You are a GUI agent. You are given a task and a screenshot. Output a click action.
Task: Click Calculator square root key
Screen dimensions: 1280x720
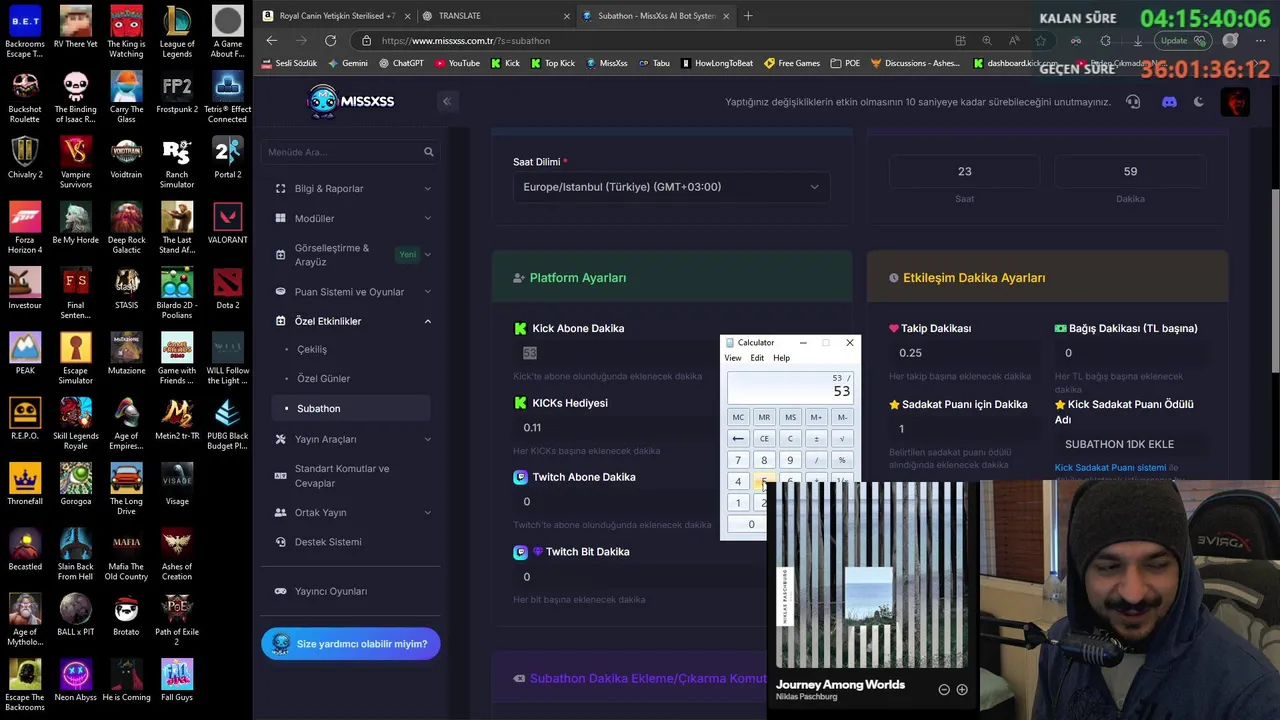point(842,439)
